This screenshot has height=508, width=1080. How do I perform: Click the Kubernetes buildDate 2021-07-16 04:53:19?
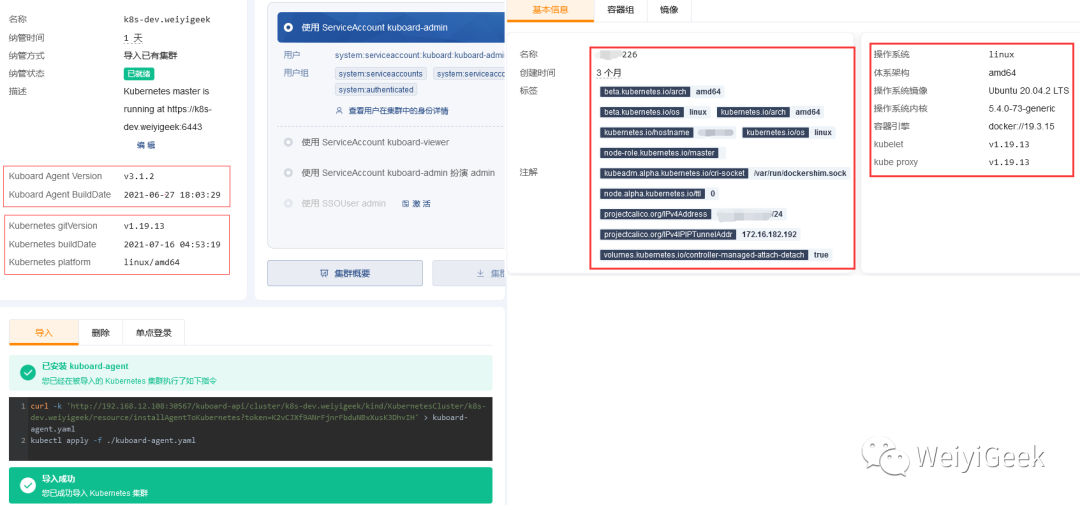pyautogui.click(x=172, y=244)
